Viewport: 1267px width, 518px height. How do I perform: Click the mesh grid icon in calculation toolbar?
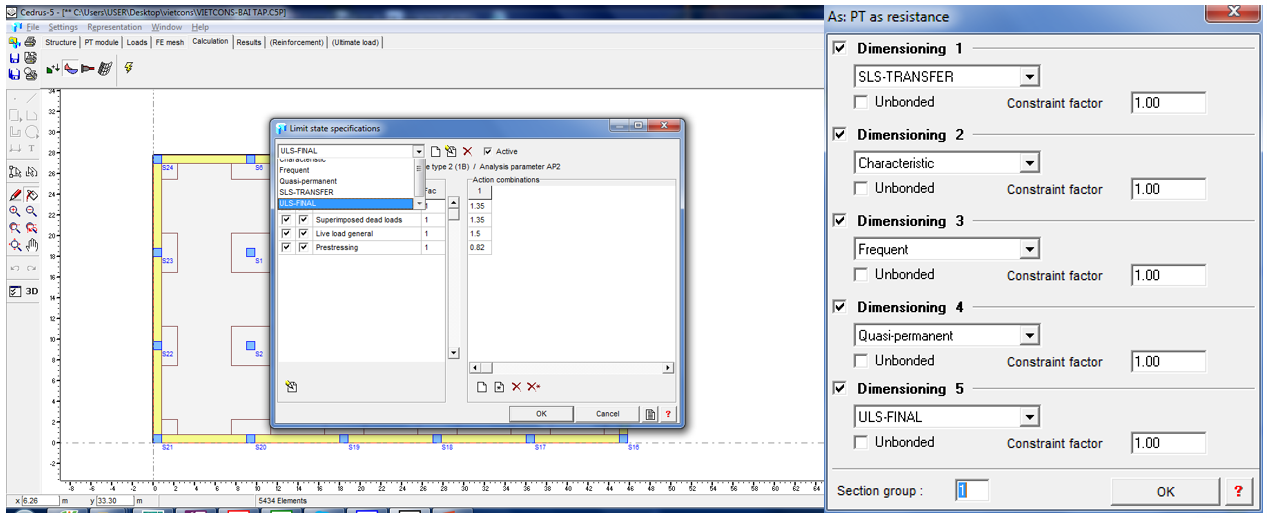[x=105, y=68]
